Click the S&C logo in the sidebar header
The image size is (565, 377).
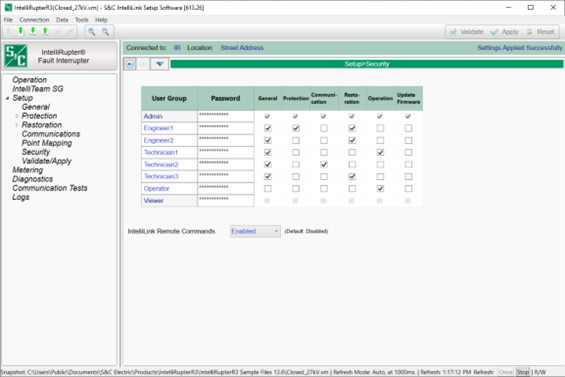[x=16, y=56]
